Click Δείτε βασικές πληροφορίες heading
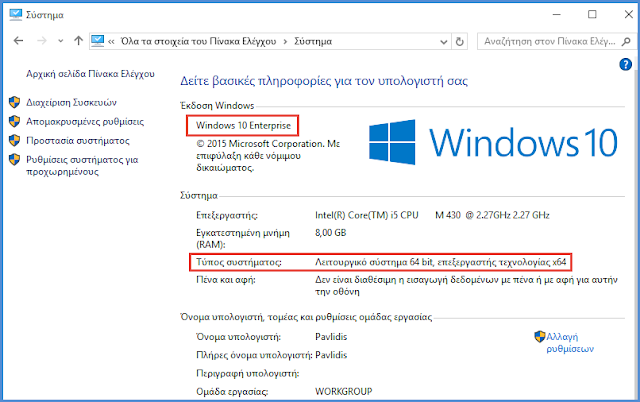Image resolution: width=640 pixels, height=402 pixels. (x=324, y=81)
